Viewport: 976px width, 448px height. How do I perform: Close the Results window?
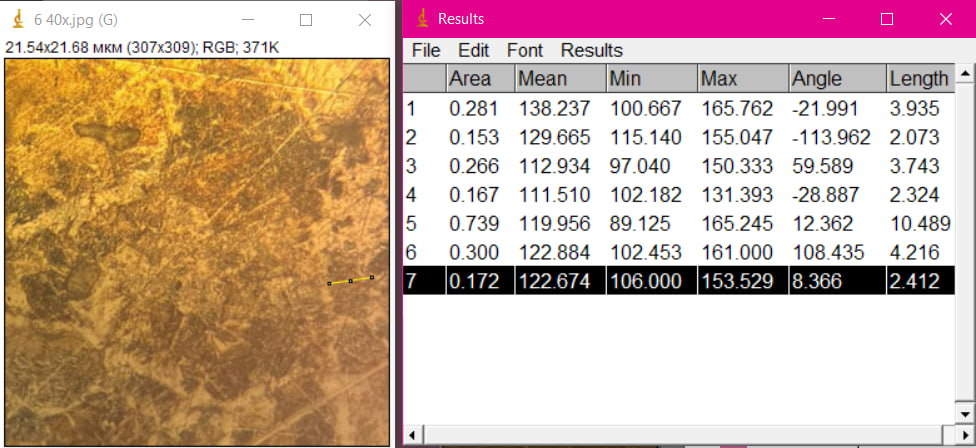coord(946,19)
